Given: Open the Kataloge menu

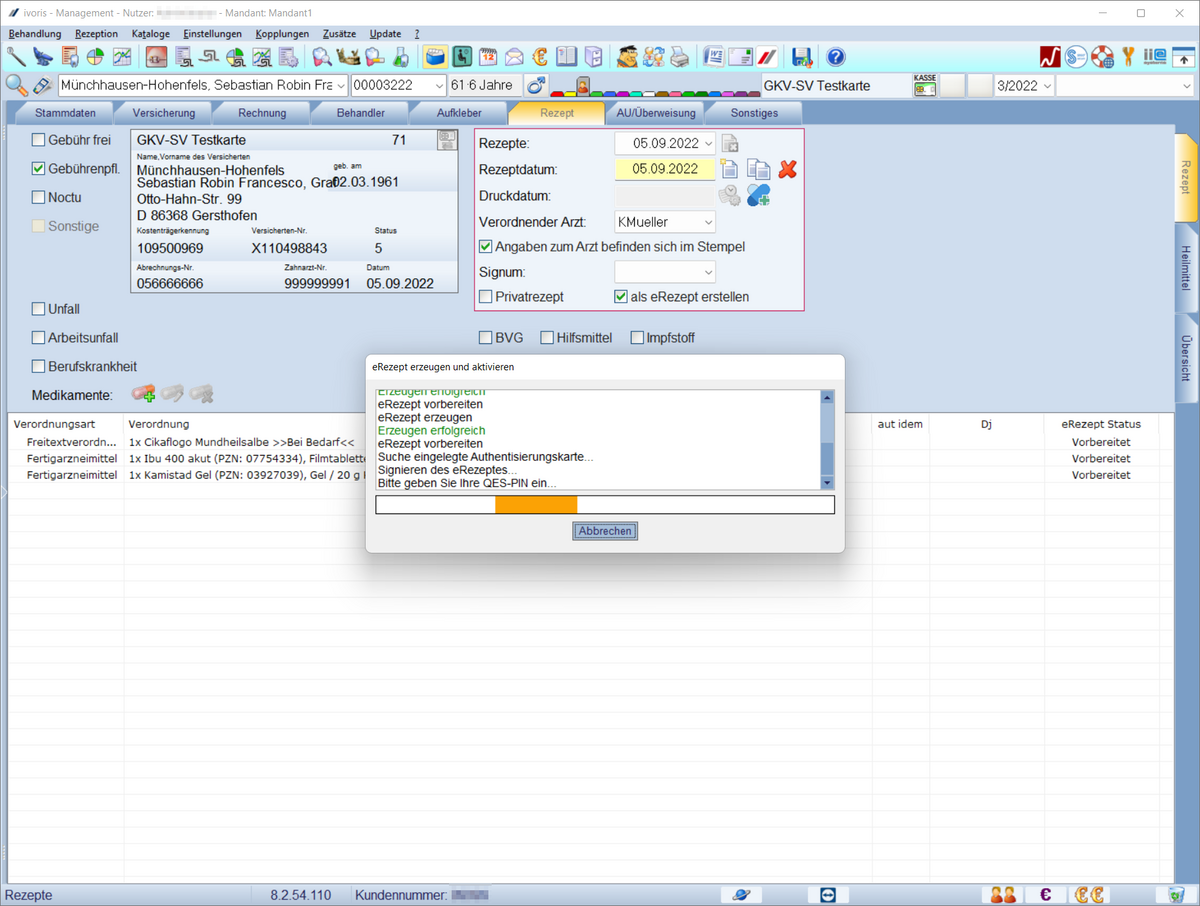Looking at the screenshot, I should [150, 34].
